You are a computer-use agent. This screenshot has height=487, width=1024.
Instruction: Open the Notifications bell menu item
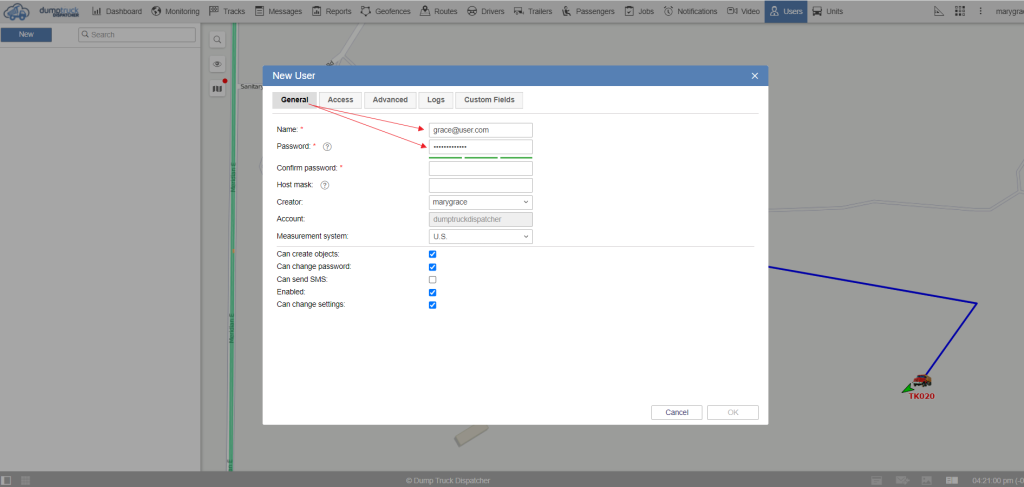[690, 11]
